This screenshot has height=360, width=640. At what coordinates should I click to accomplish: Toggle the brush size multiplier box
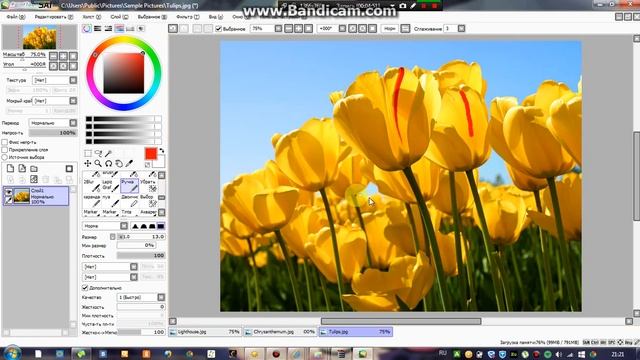(113, 237)
